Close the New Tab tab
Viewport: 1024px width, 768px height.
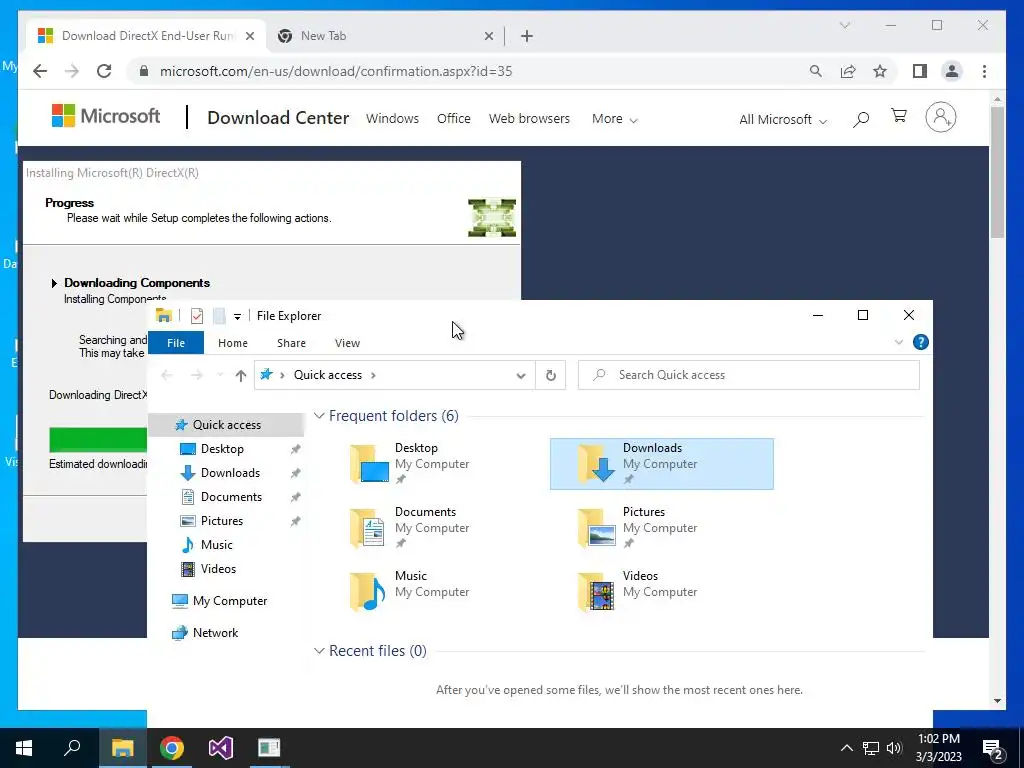click(488, 36)
